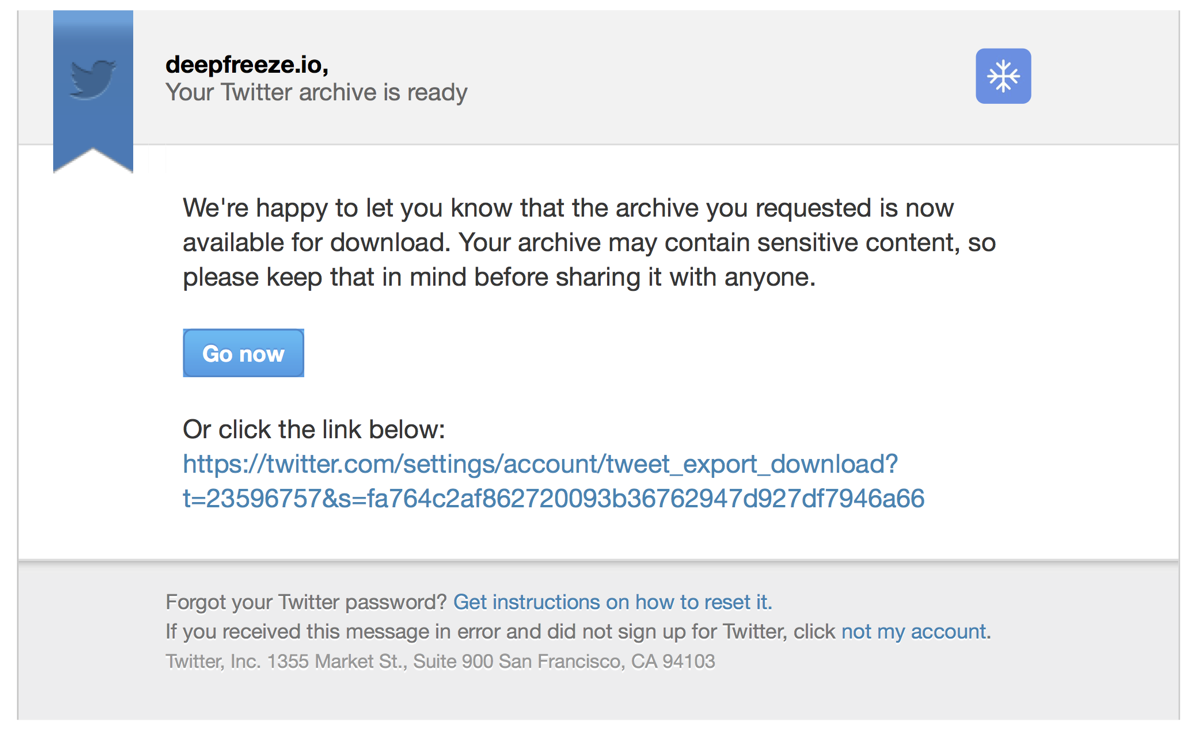1194x736 pixels.
Task: Click please keep that in mind sentence
Action: point(499,277)
